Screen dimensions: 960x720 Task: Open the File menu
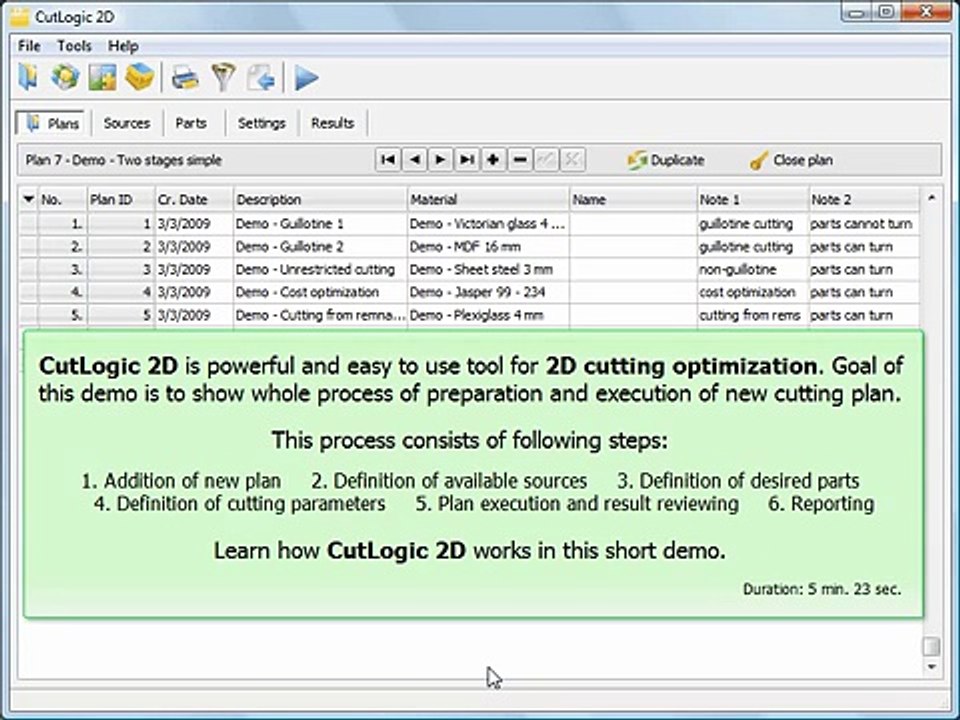[29, 46]
